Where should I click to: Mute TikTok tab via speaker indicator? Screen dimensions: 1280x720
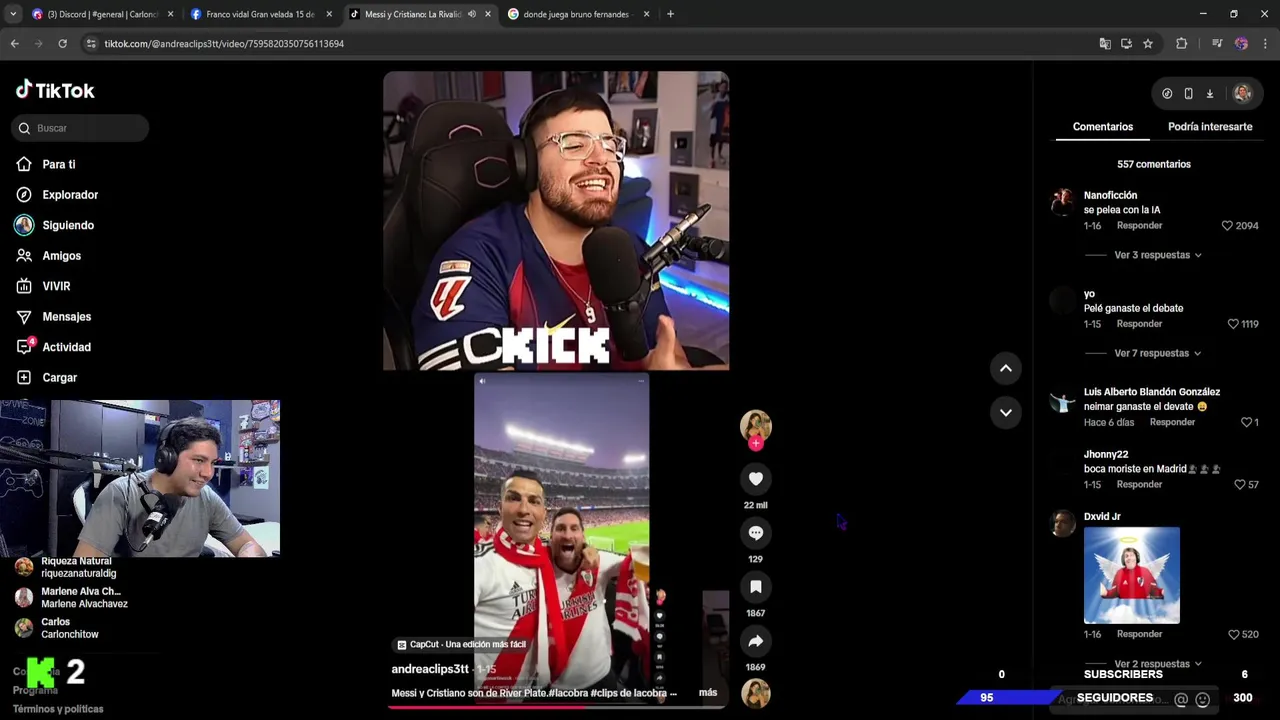(x=471, y=14)
